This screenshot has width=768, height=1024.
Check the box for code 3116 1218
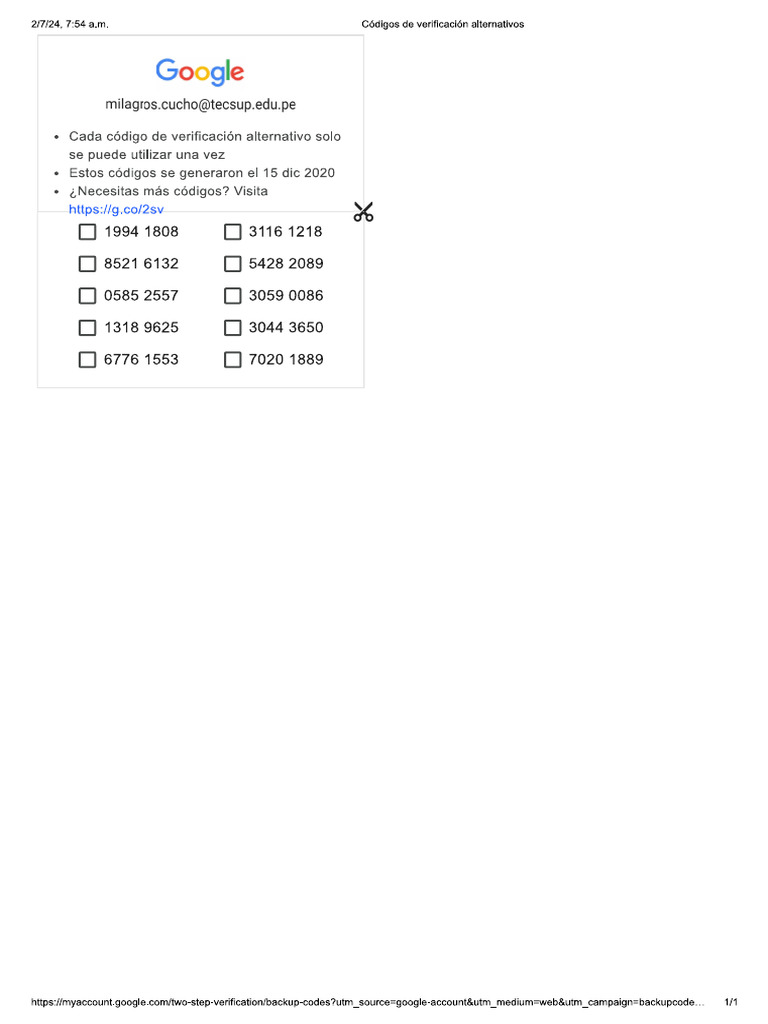(233, 232)
